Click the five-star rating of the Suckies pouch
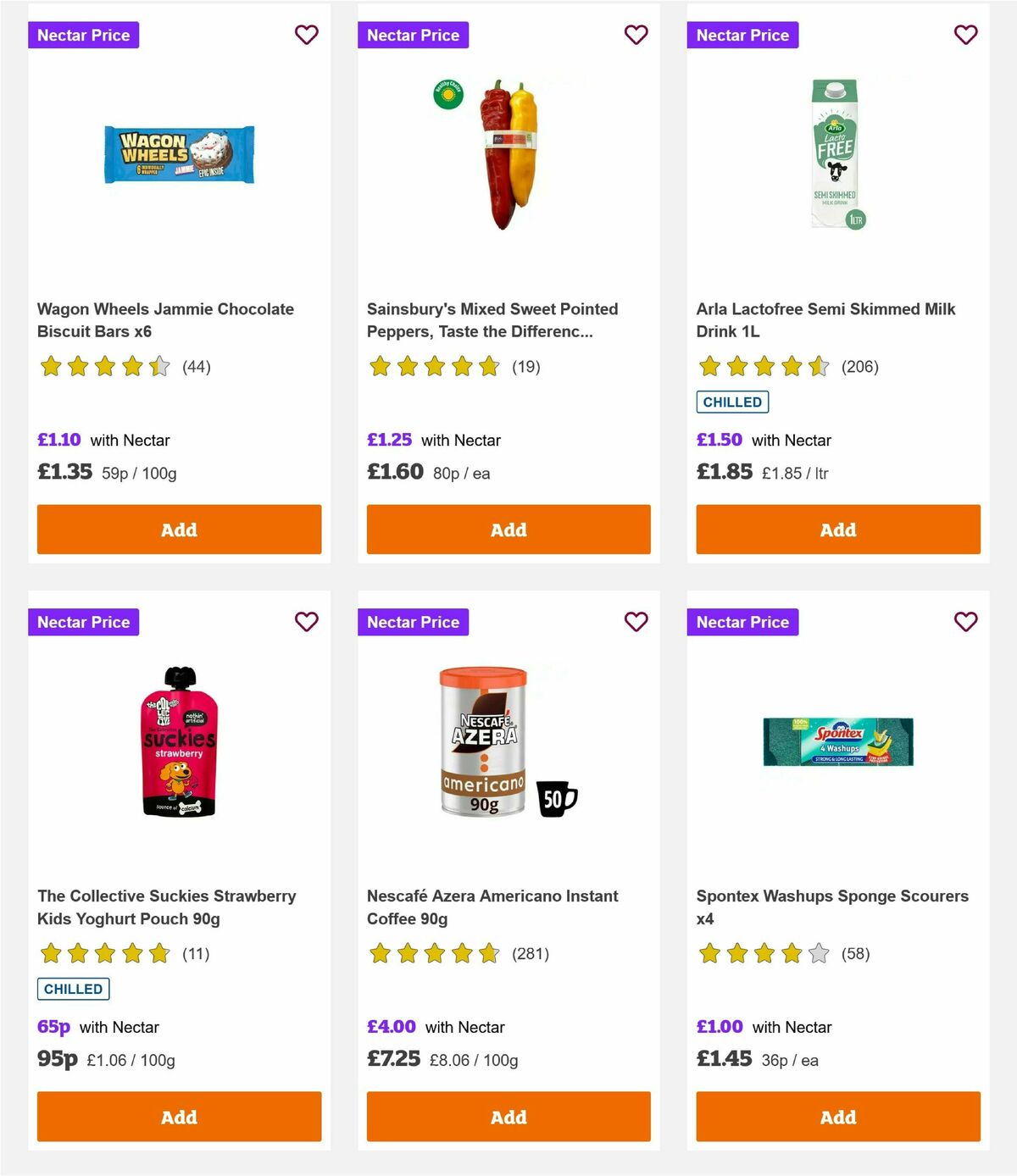The height and width of the screenshot is (1176, 1017). pos(103,952)
